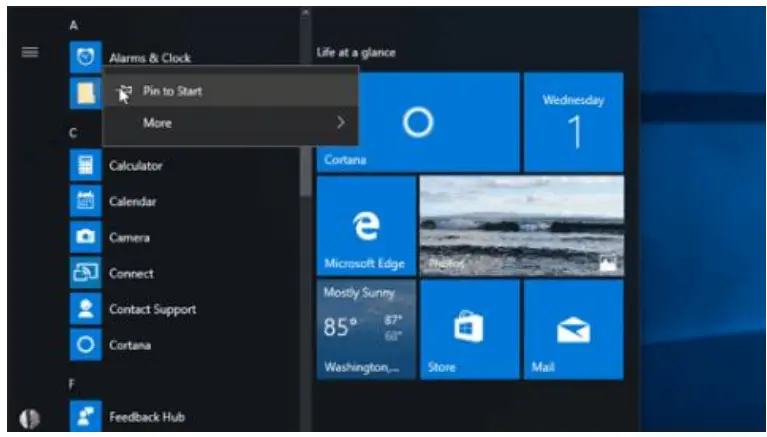Click the yellow notepad icon below Alarms
Image resolution: width=767 pixels, height=437 pixels.
[x=86, y=93]
